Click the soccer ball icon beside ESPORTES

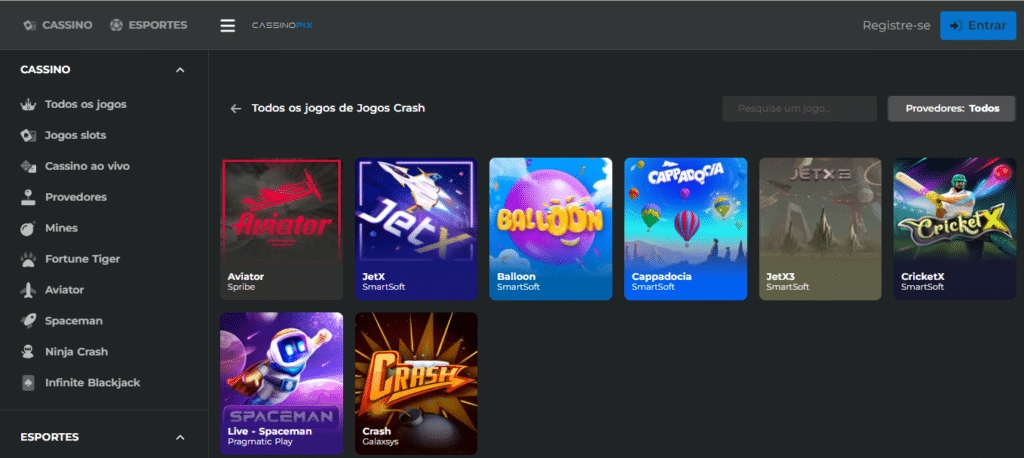[x=116, y=25]
